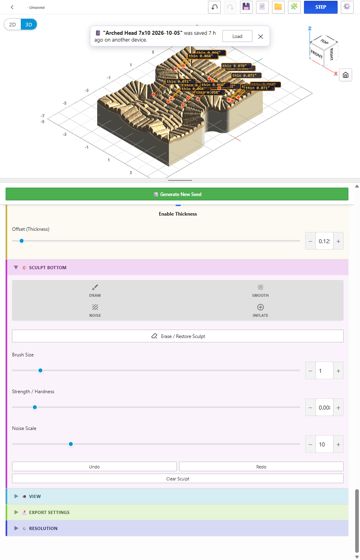The image size is (360, 560).
Task: Select the Smooth sculpt tool
Action: pyautogui.click(x=260, y=290)
